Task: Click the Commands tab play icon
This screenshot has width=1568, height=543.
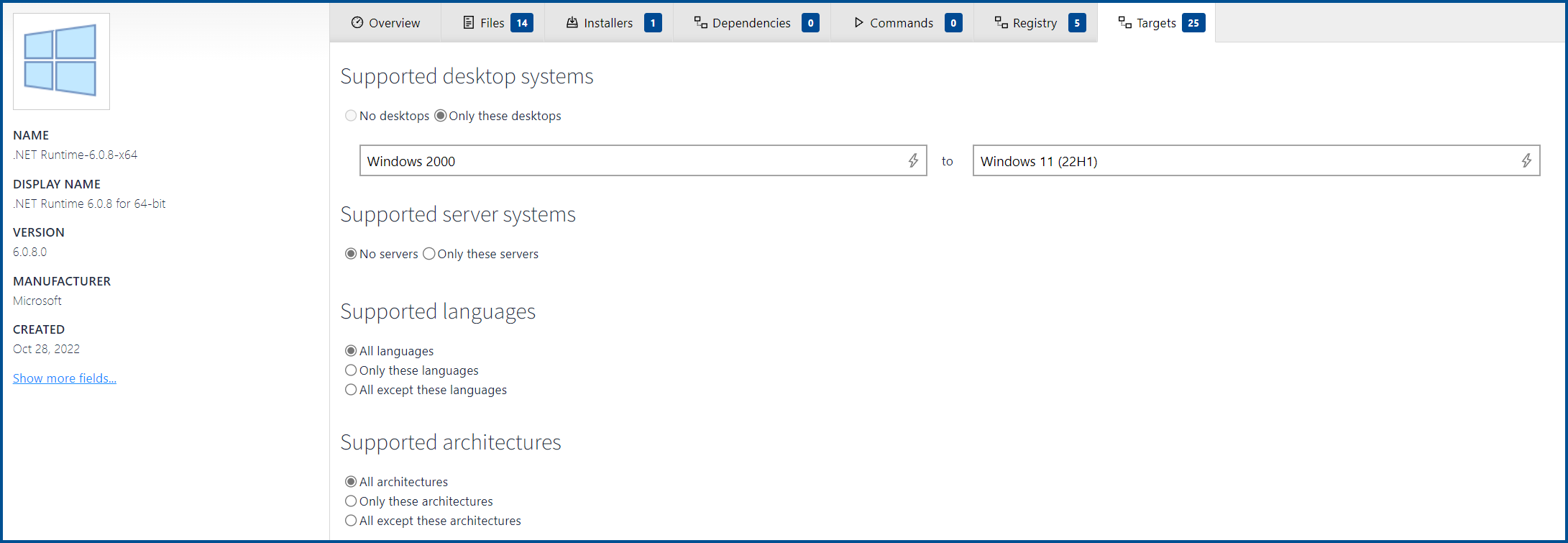Action: click(858, 22)
